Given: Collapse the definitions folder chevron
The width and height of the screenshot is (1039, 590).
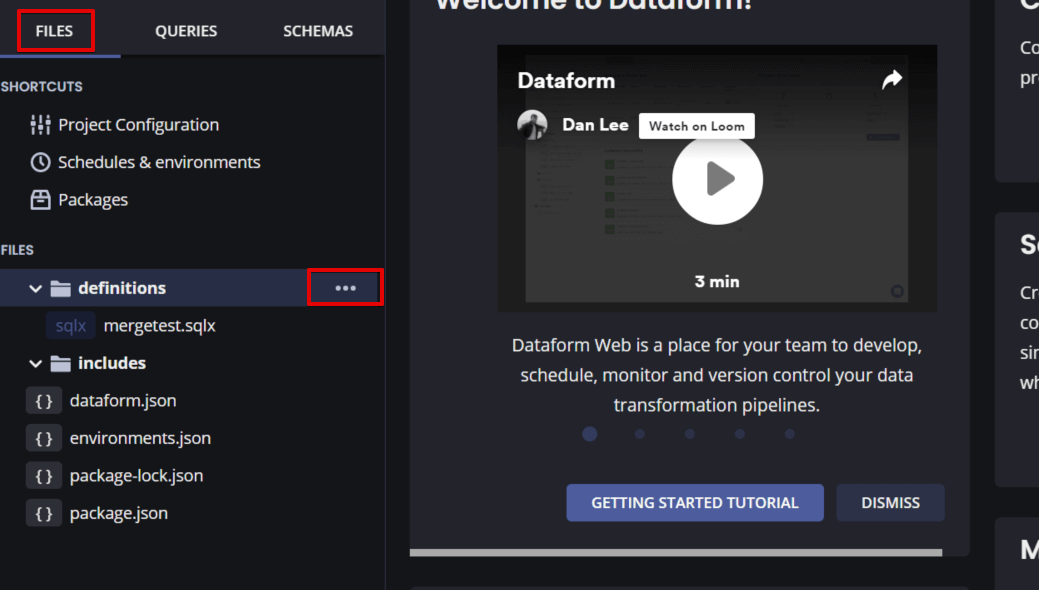Looking at the screenshot, I should 36,288.
